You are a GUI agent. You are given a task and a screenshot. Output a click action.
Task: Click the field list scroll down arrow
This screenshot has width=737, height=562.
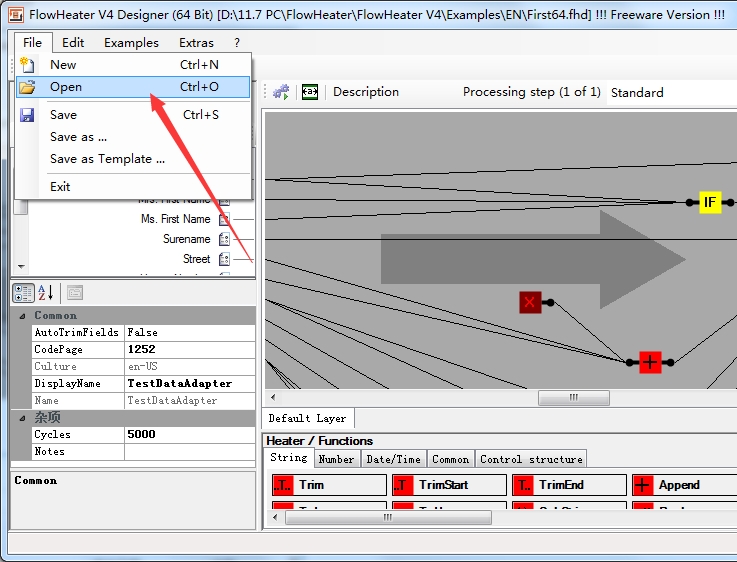click(x=21, y=266)
